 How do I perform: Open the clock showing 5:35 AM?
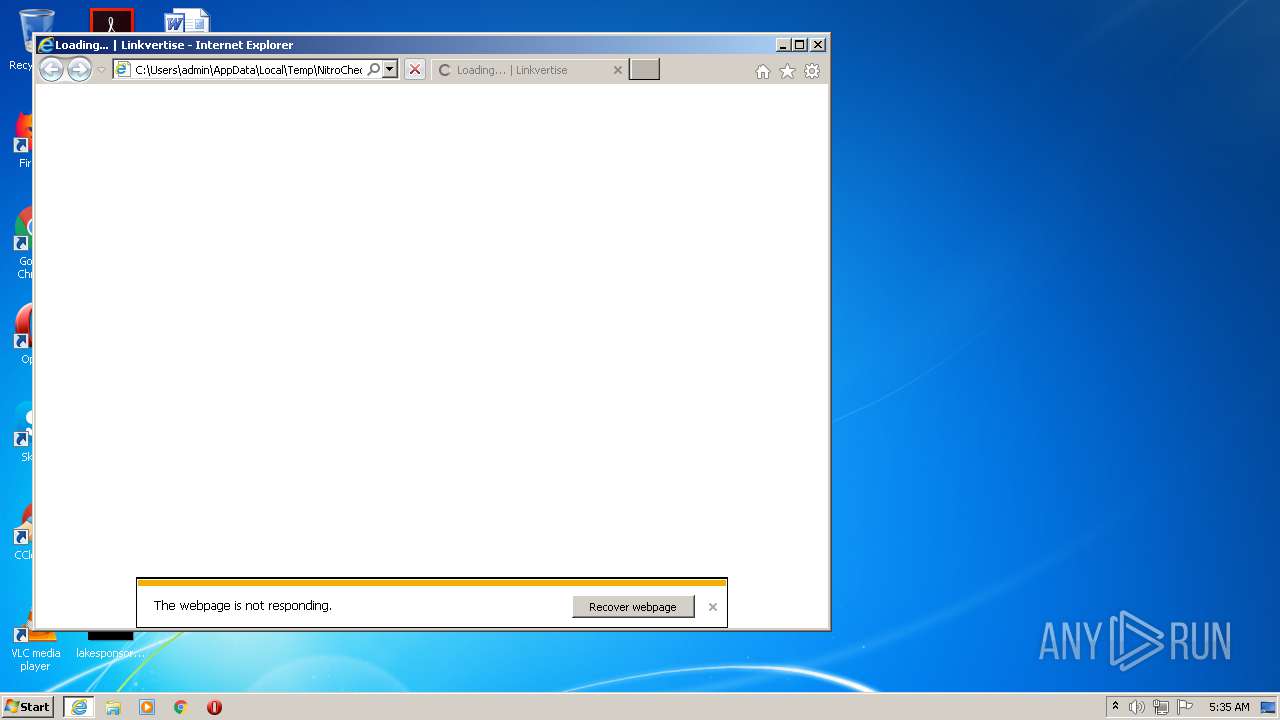(x=1229, y=707)
